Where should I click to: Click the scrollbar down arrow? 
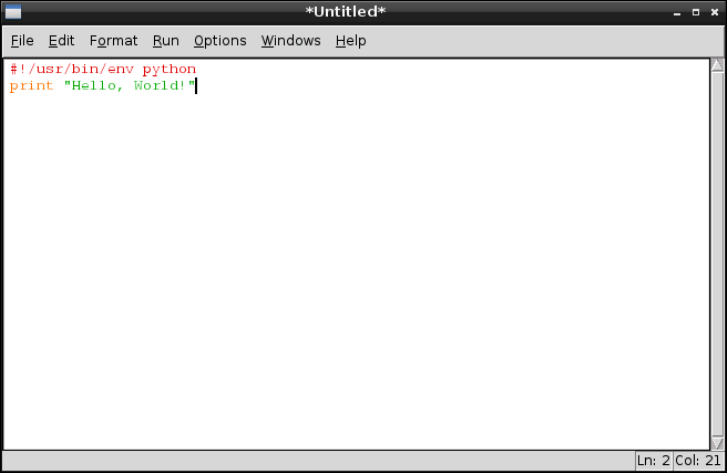tap(717, 443)
